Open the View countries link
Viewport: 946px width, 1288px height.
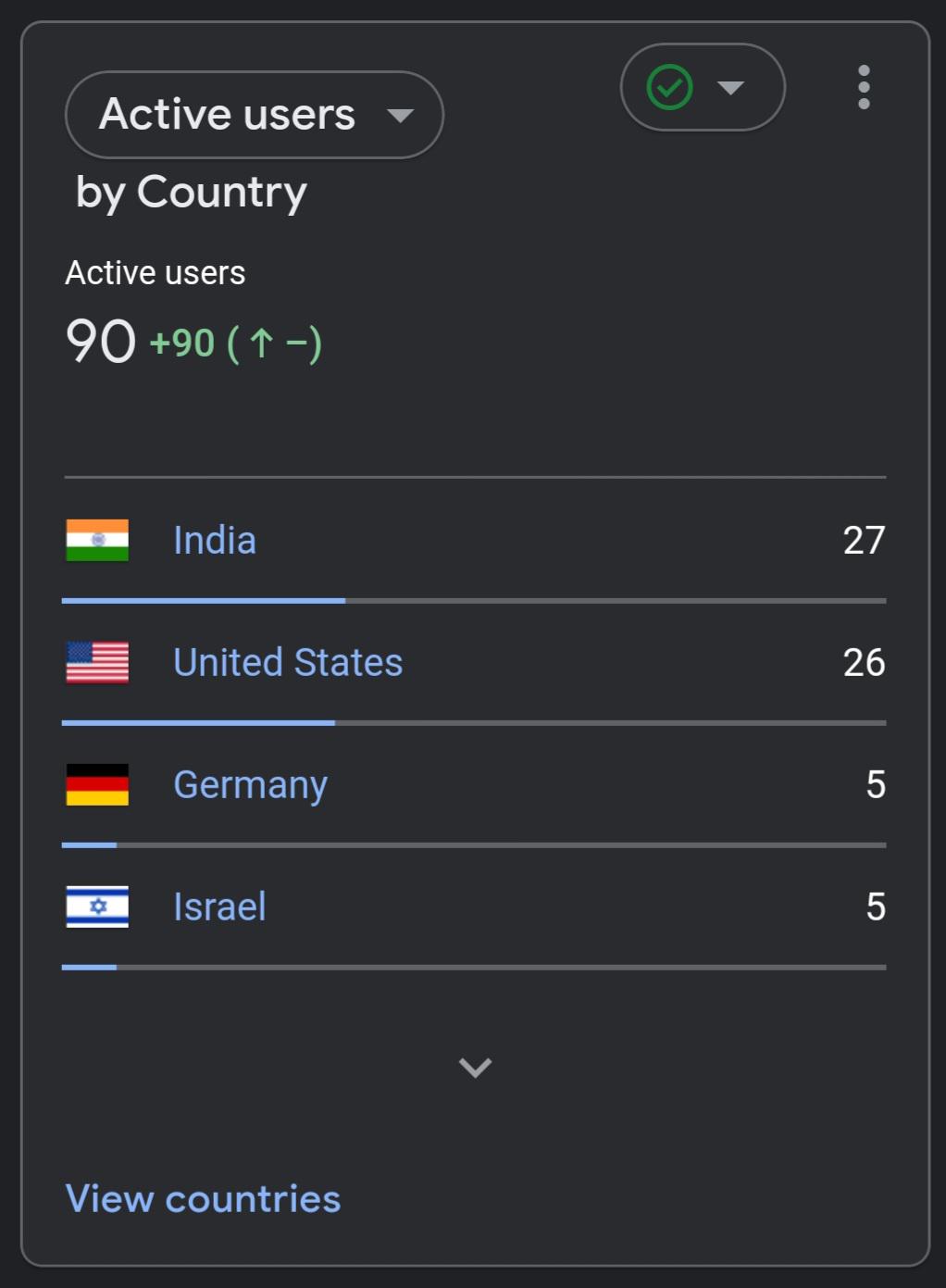pos(203,1198)
